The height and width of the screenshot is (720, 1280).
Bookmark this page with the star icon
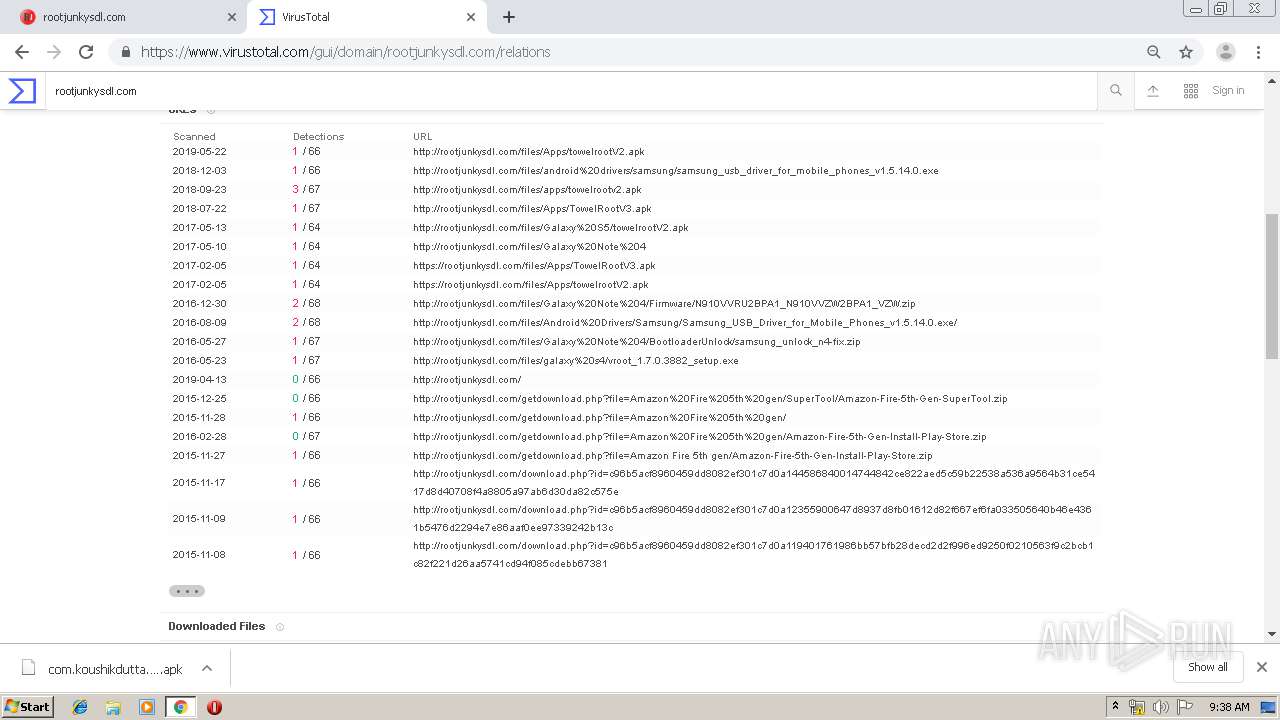[1186, 52]
